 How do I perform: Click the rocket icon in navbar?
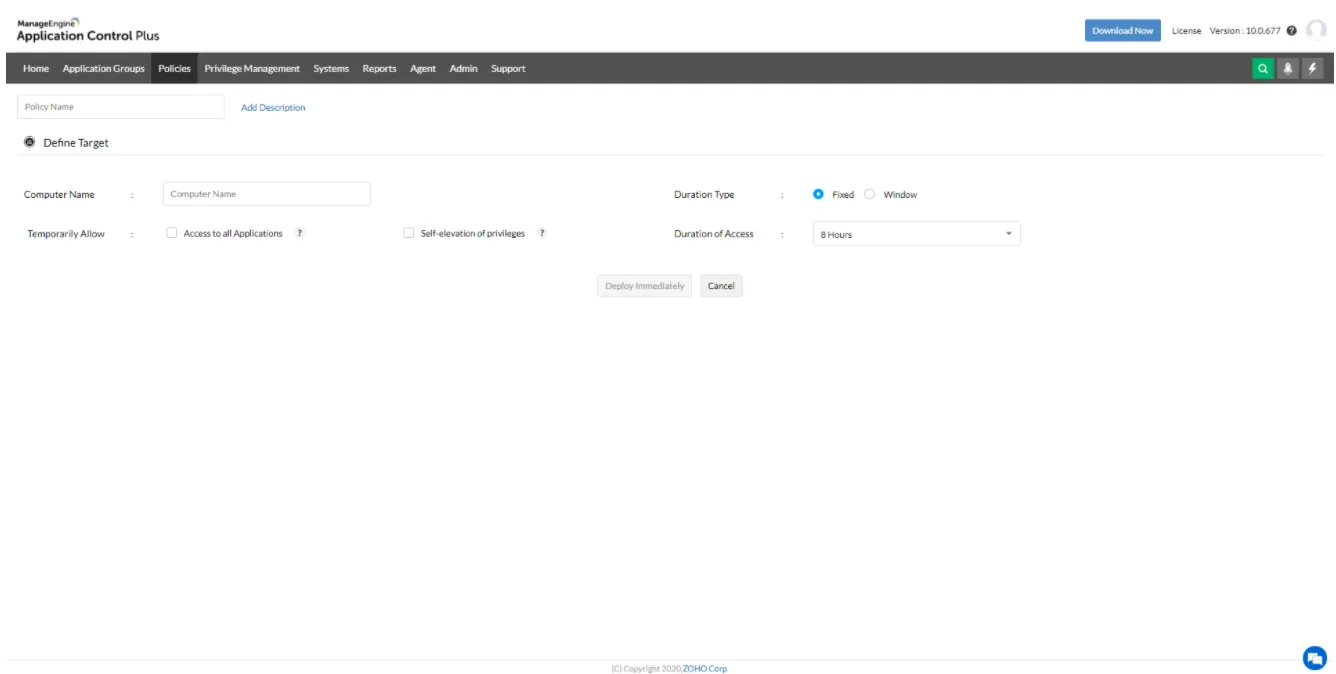point(1288,68)
